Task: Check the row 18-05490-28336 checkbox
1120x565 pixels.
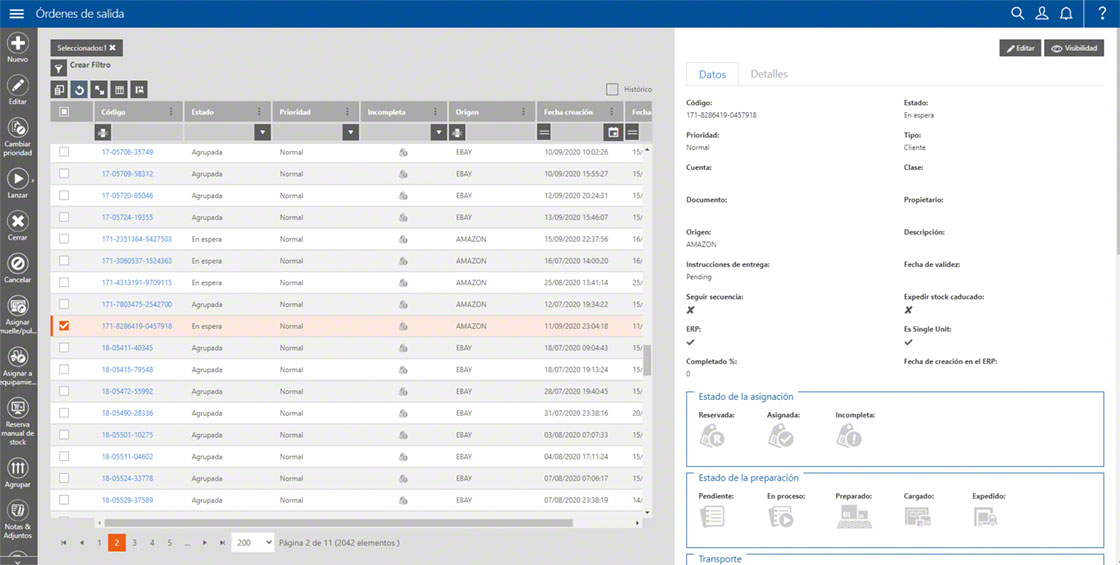Action: [64, 413]
